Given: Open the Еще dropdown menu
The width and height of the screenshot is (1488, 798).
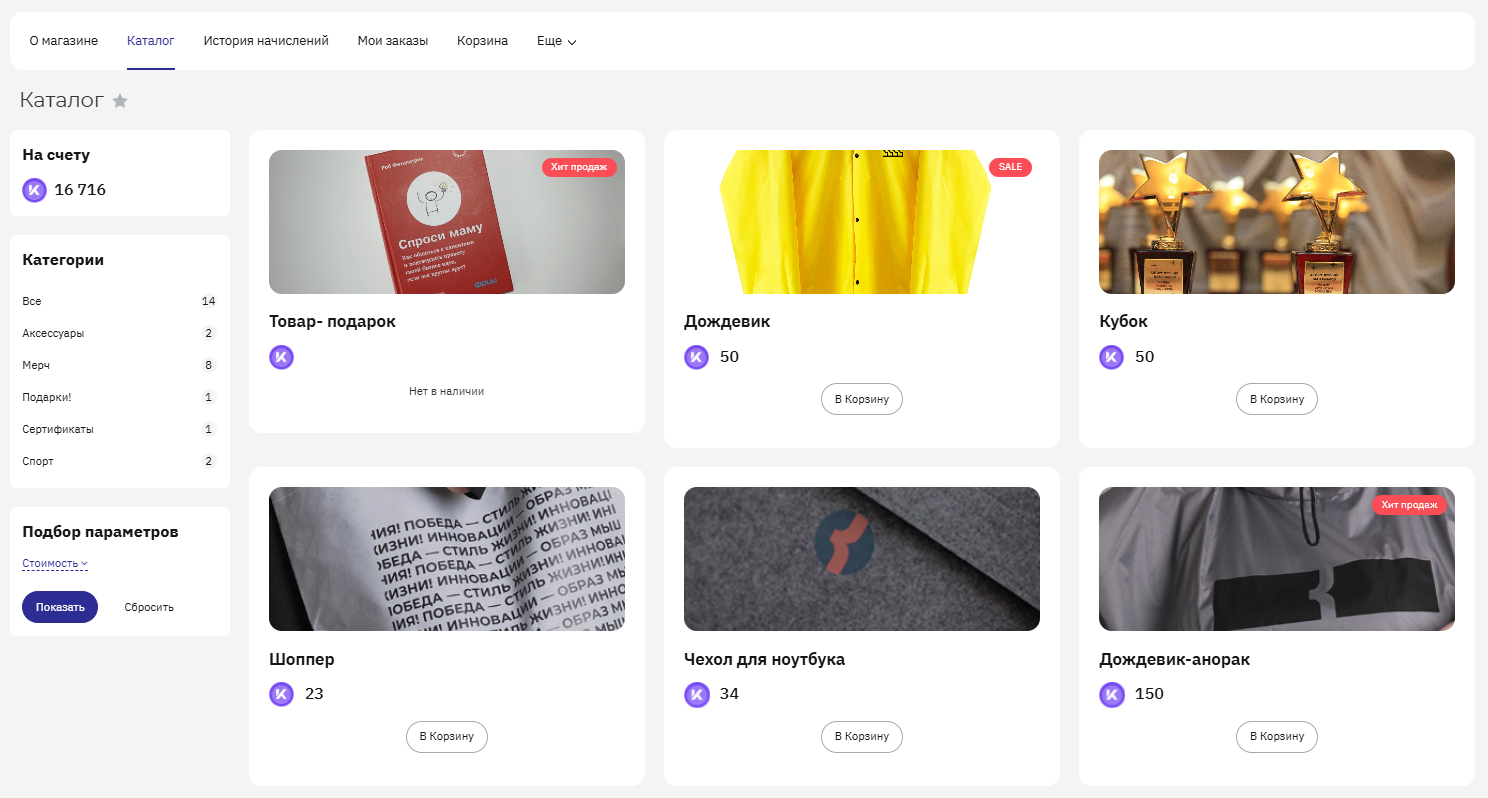Looking at the screenshot, I should (x=557, y=41).
